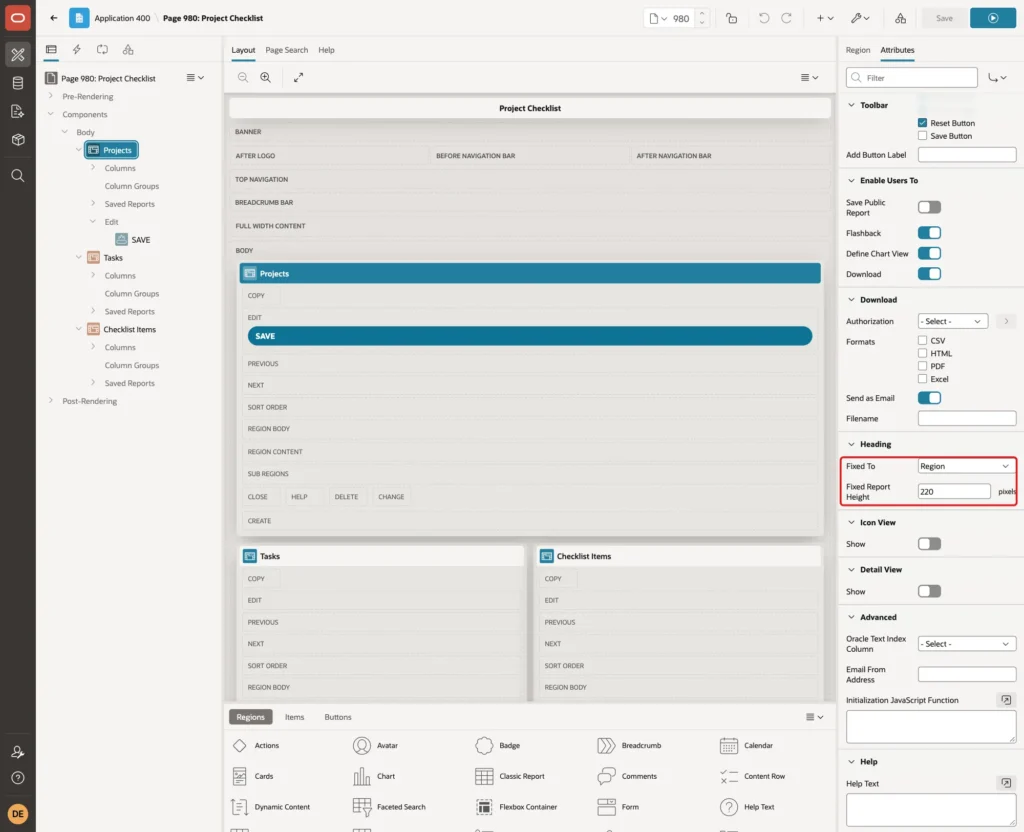The width and height of the screenshot is (1024, 832).
Task: Switch to Processing tab icon
Action: click(102, 50)
